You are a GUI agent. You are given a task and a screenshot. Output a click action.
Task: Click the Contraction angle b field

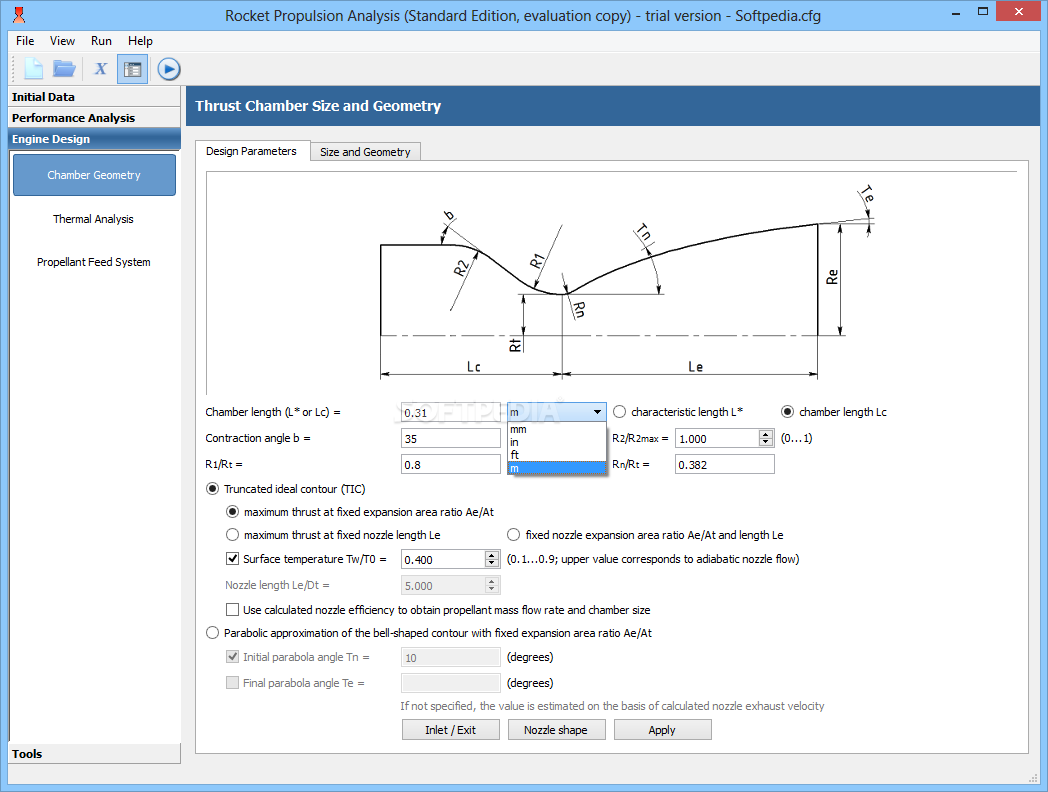(450, 438)
